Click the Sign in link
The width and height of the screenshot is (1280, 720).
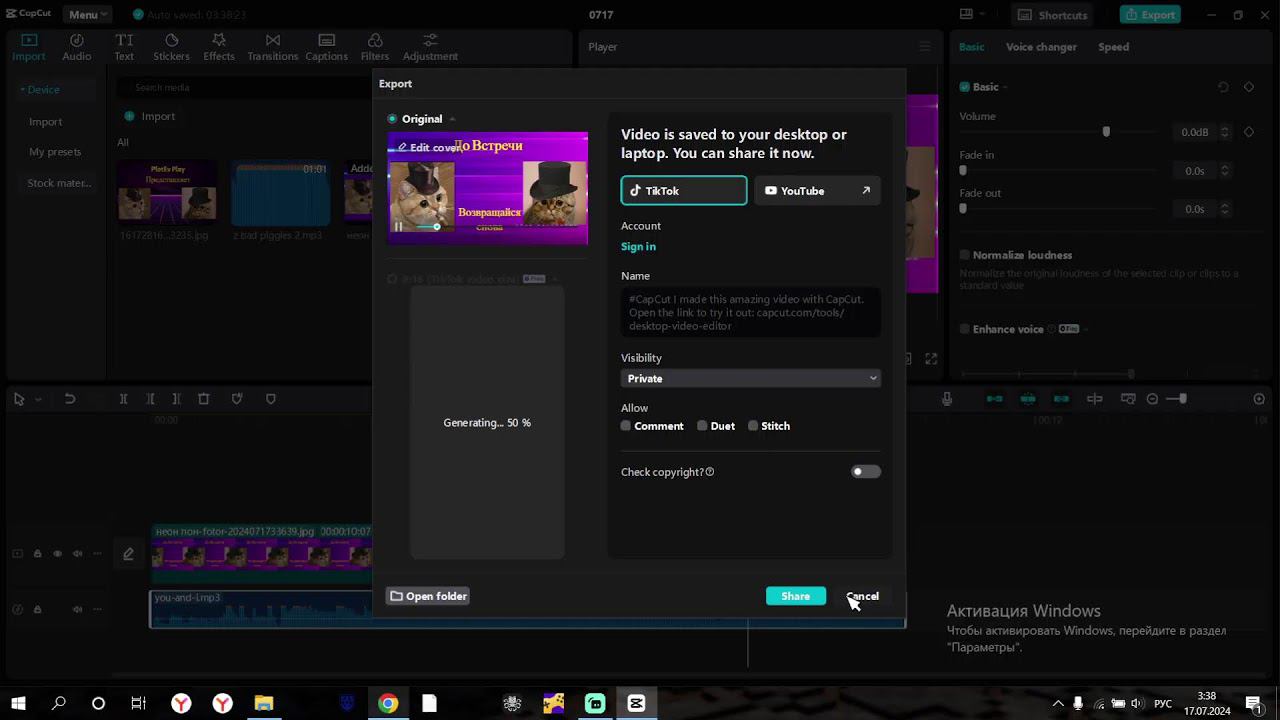tap(638, 247)
